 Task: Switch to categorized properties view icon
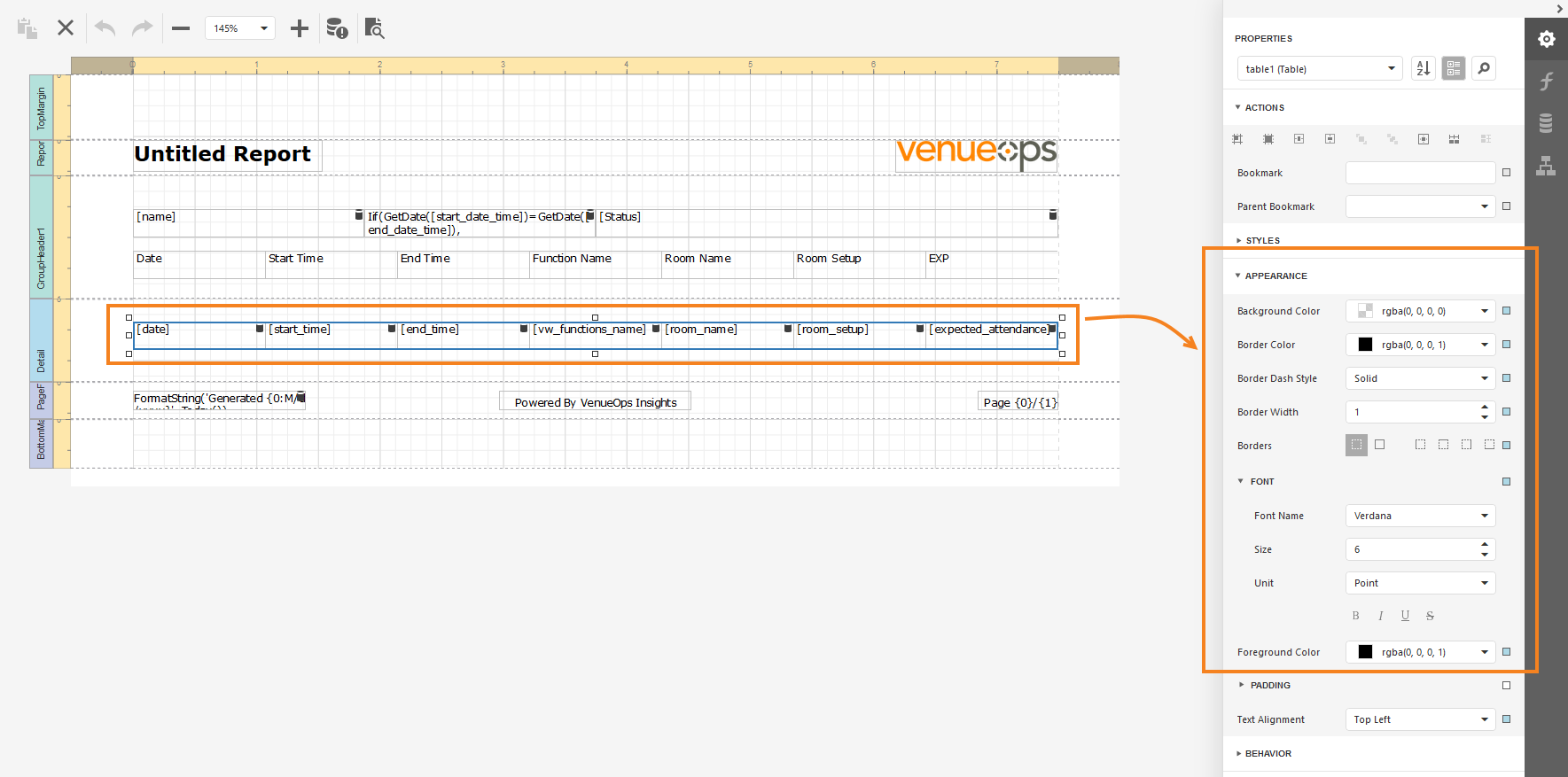(1454, 68)
